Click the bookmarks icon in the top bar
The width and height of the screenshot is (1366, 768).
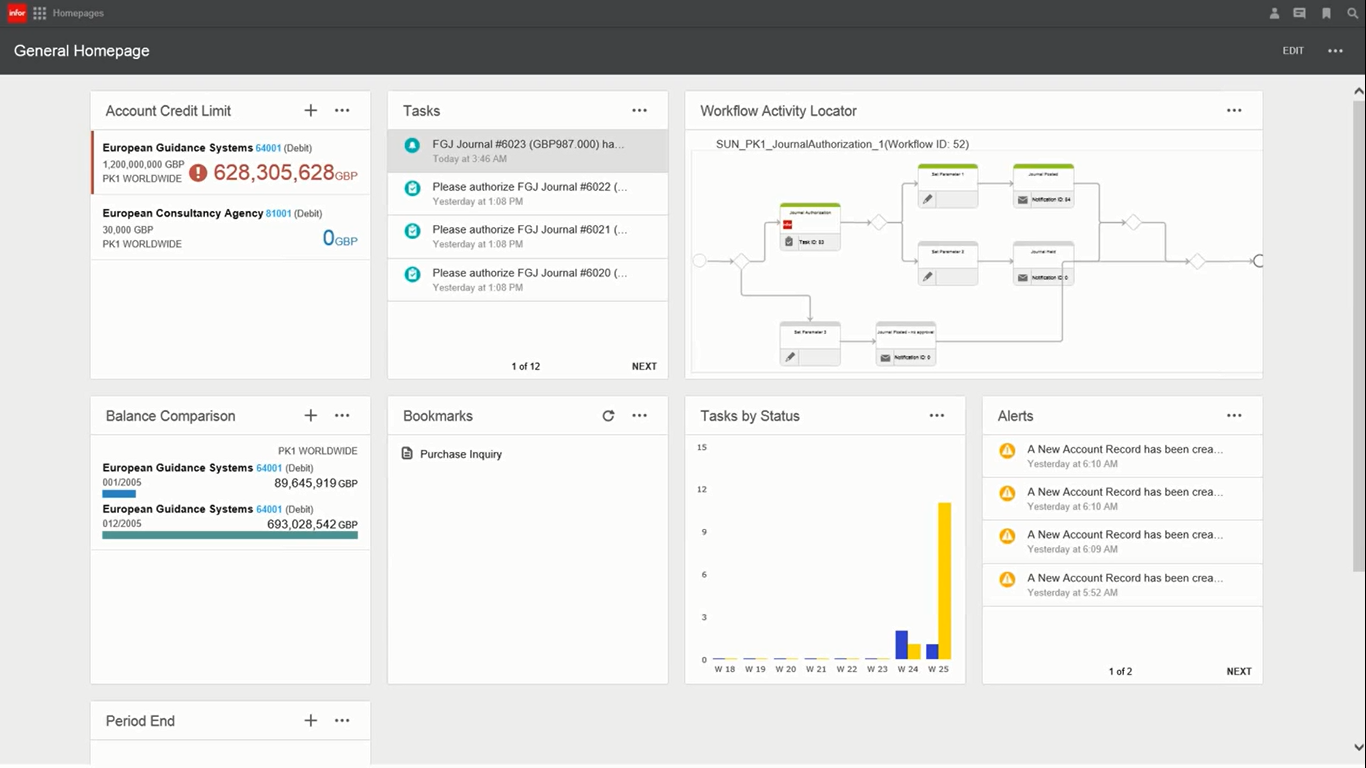1326,13
